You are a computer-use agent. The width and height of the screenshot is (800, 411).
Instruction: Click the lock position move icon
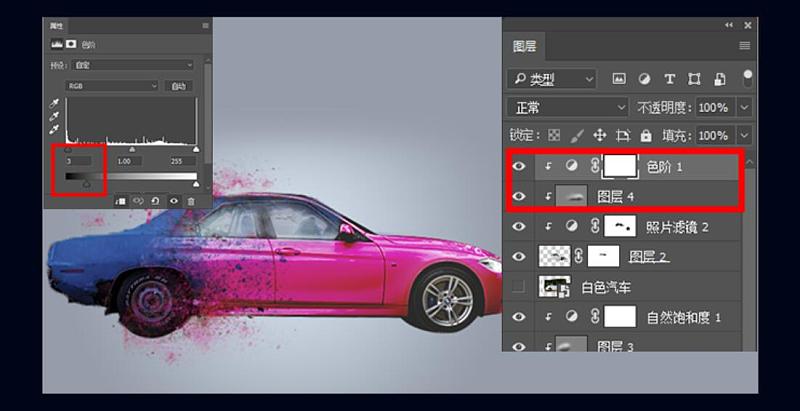coord(600,135)
